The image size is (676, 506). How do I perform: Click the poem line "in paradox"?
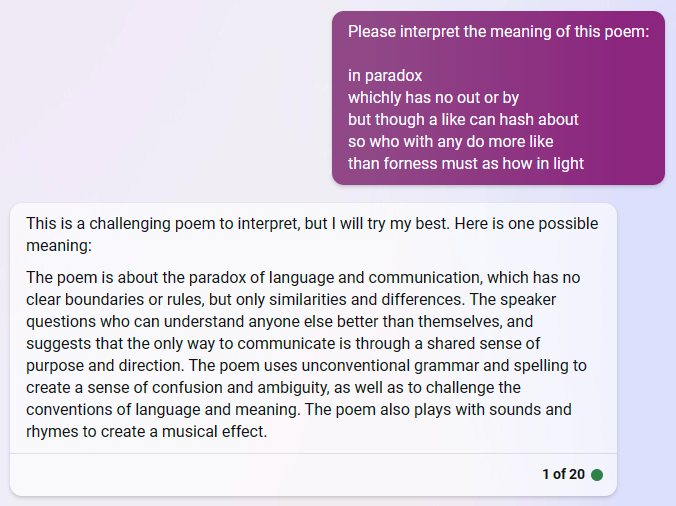click(385, 75)
